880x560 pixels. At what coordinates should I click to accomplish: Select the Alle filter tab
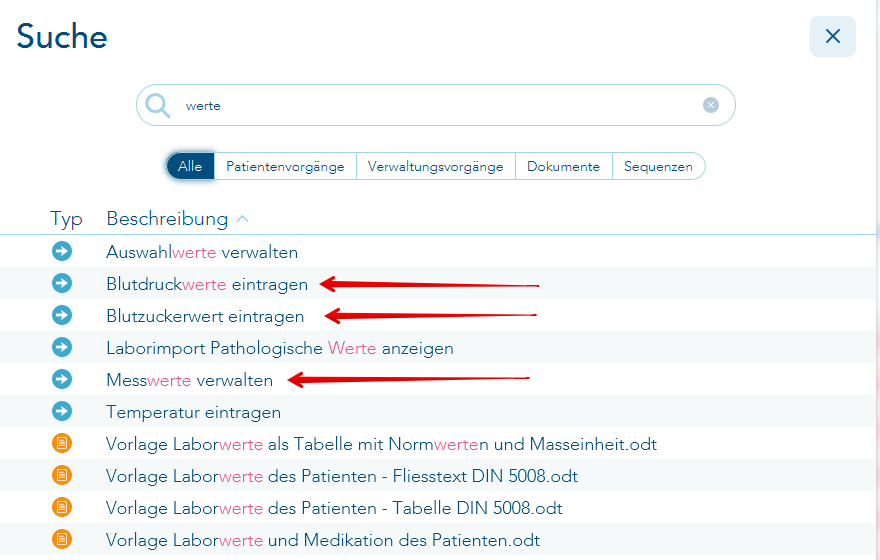click(x=190, y=167)
